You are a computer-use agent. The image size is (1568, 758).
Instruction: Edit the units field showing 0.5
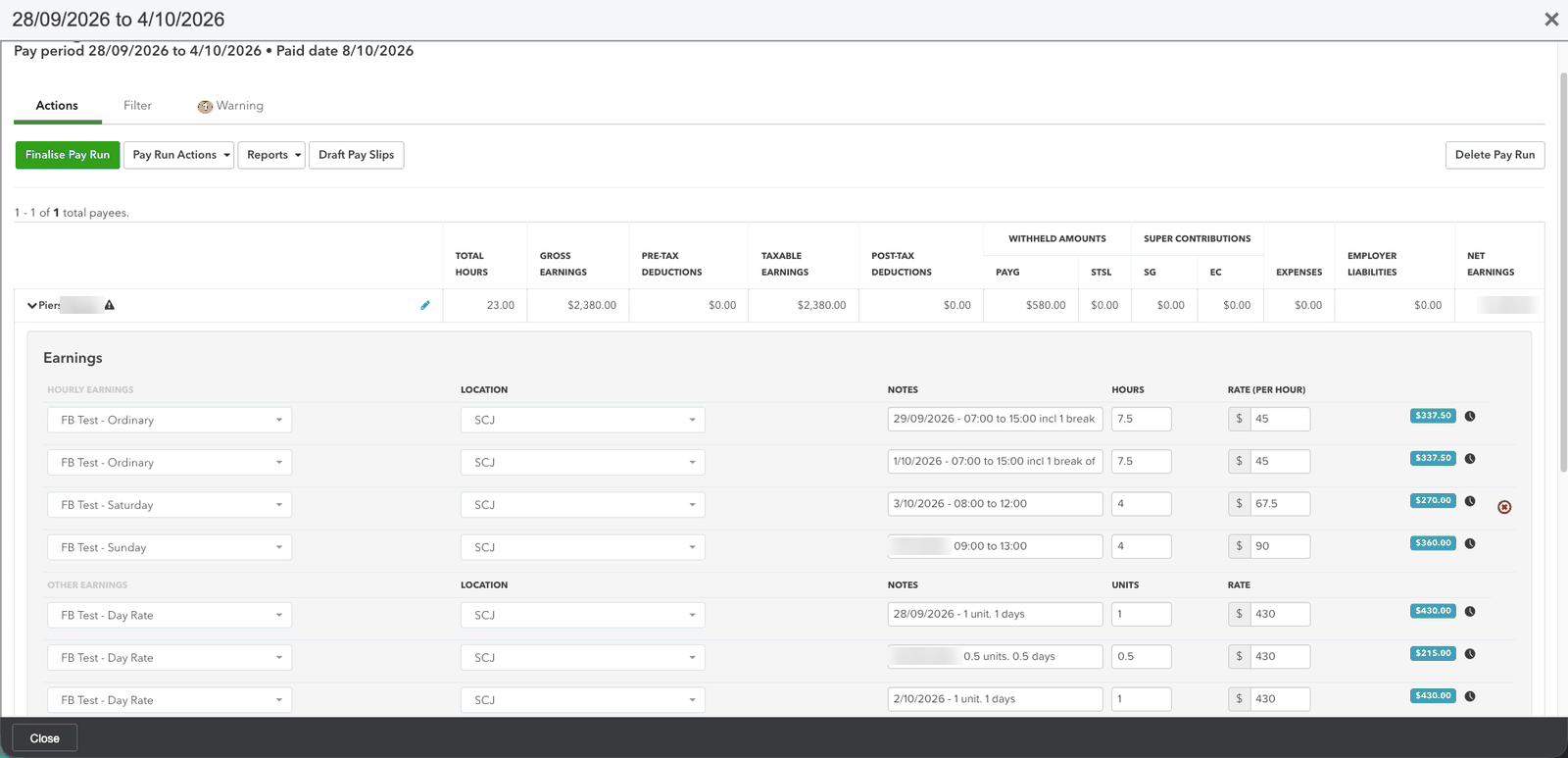(1142, 657)
